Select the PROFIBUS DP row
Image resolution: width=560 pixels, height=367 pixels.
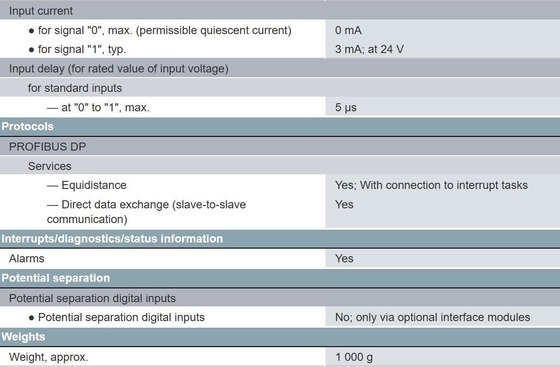click(280, 147)
